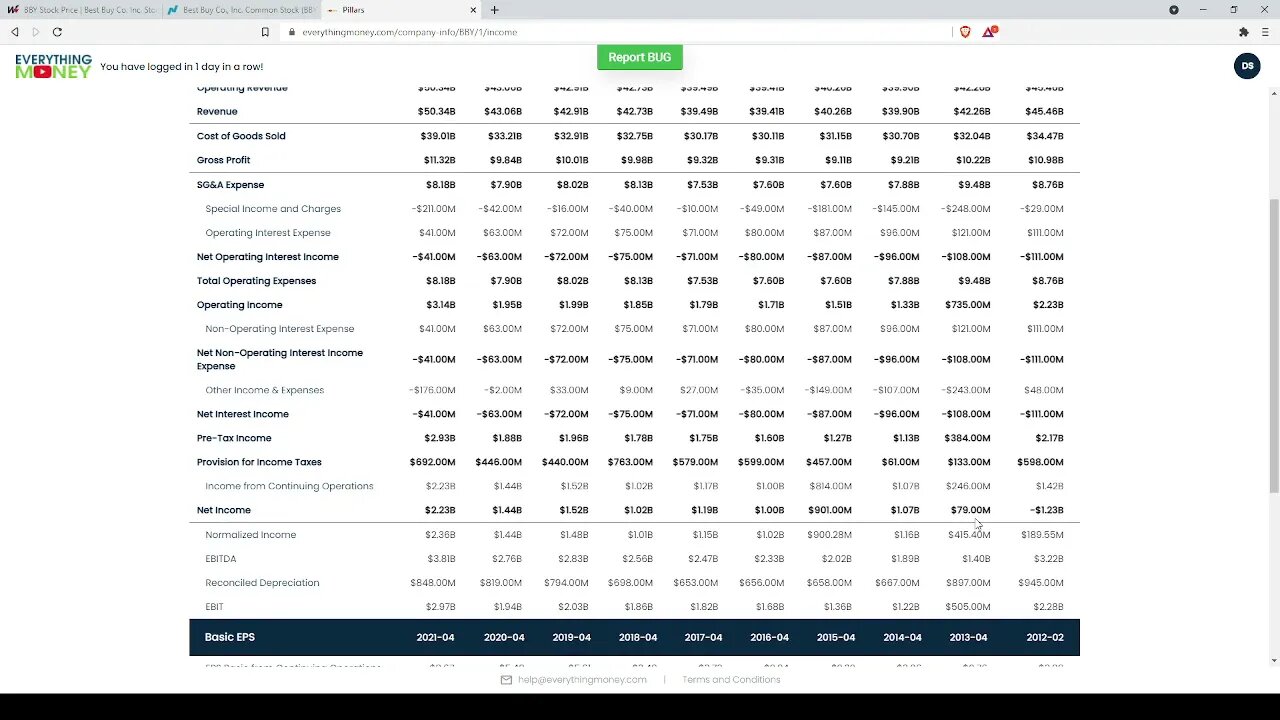This screenshot has height=720, width=1280.
Task: Click the 2012-02 column header
Action: point(1045,637)
